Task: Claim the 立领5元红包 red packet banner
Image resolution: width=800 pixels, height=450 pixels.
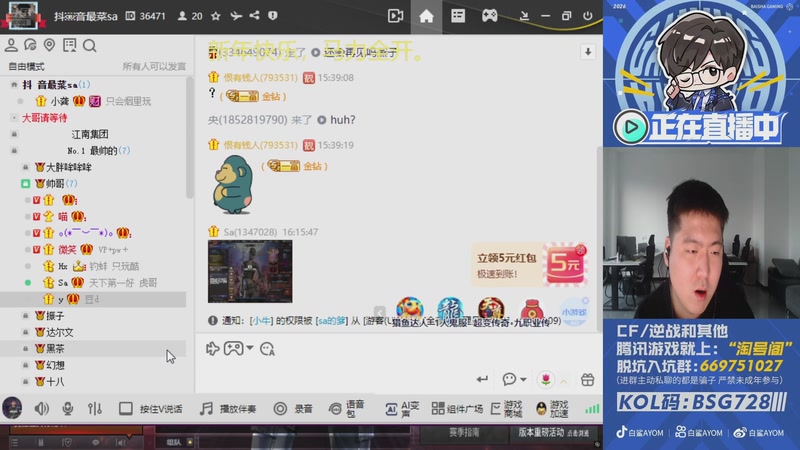Action: [x=530, y=264]
